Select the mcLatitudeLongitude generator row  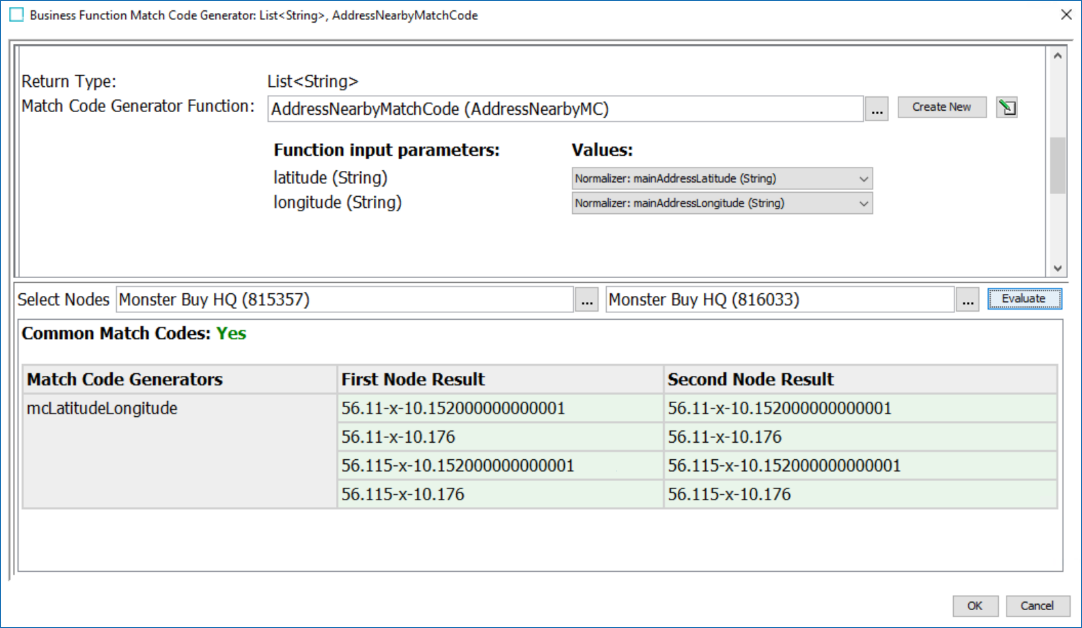tap(102, 408)
